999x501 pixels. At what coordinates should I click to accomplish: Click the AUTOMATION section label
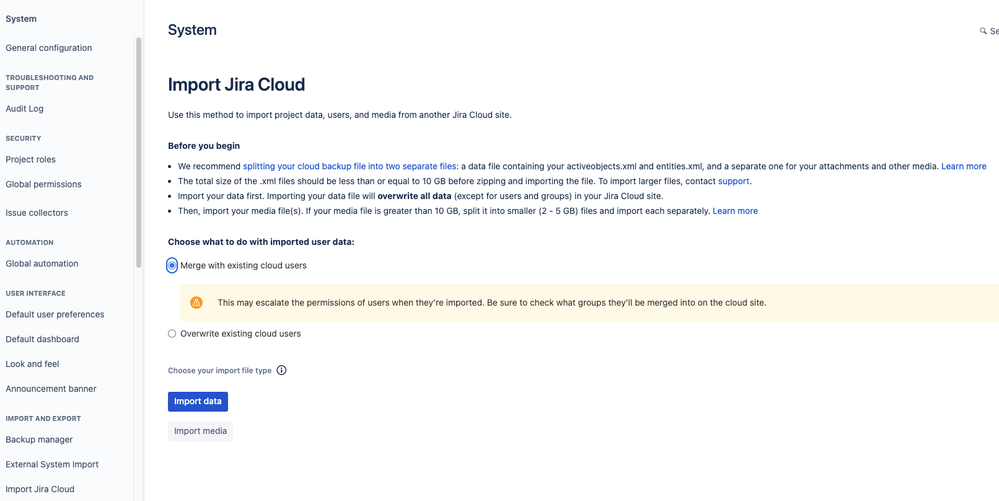coord(29,243)
